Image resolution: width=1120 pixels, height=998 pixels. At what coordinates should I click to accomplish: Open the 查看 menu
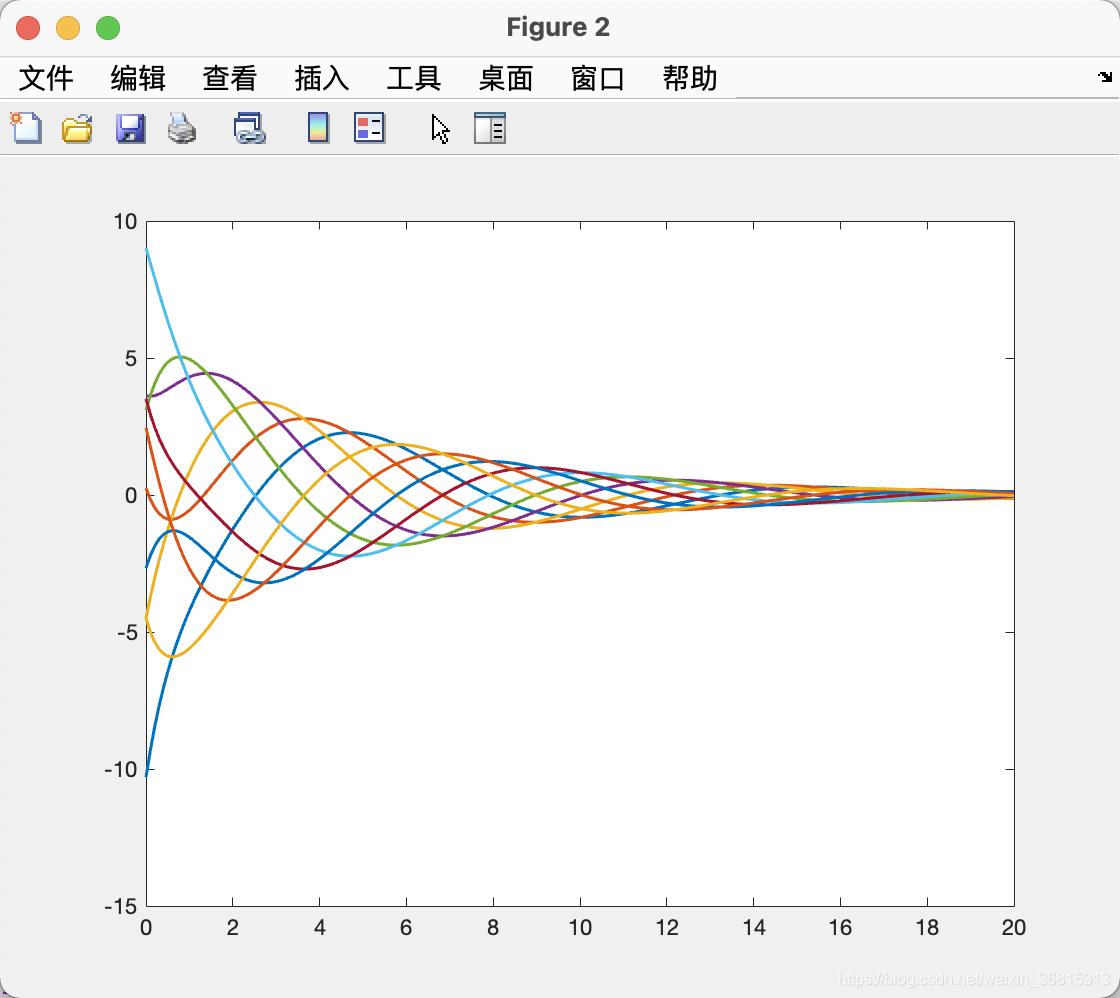[229, 79]
